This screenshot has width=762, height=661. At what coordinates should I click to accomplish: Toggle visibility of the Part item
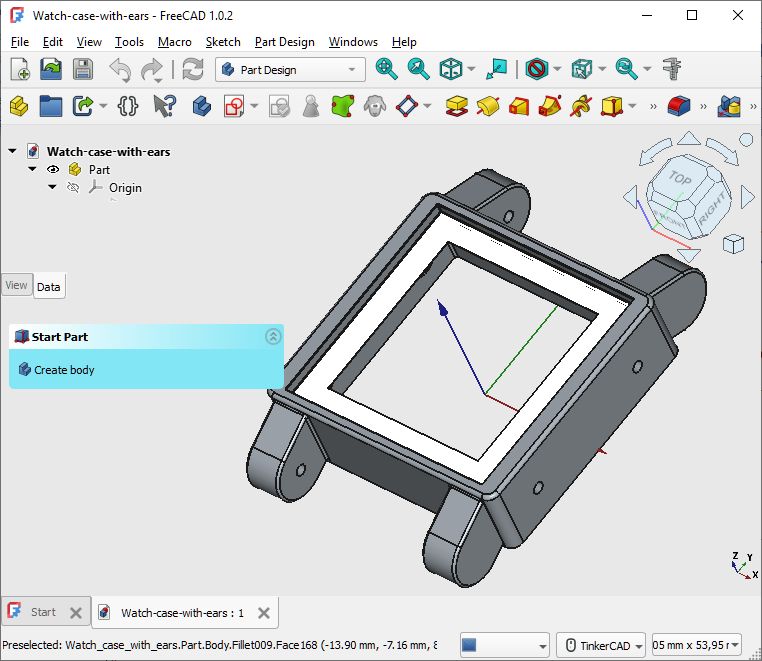pos(53,170)
